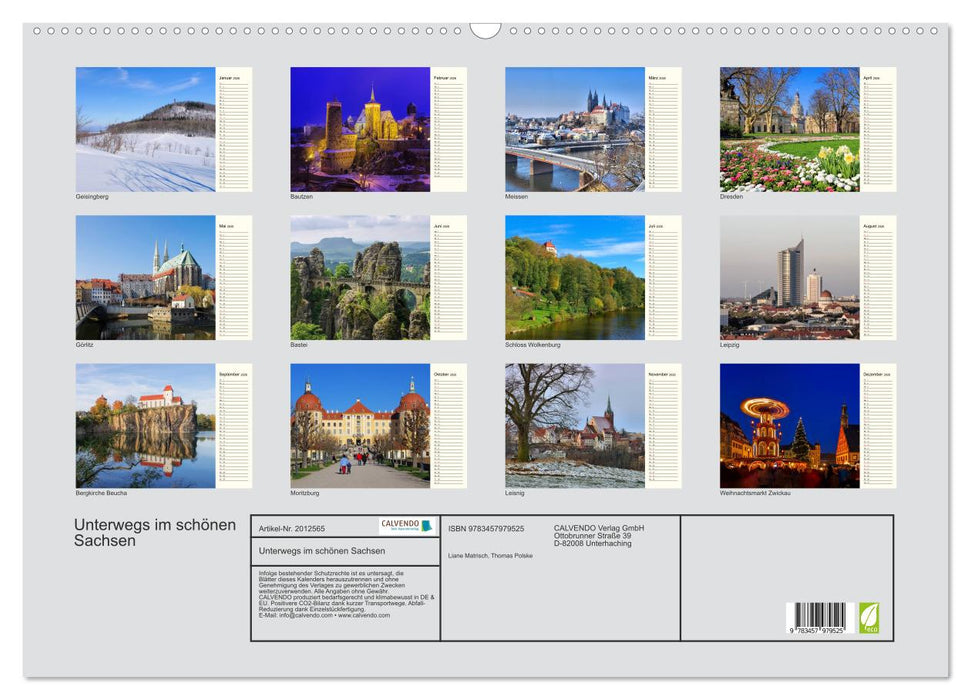The height and width of the screenshot is (700, 971).
Task: Click the Artikel-Nr. 2012565 field
Action: [x=294, y=530]
